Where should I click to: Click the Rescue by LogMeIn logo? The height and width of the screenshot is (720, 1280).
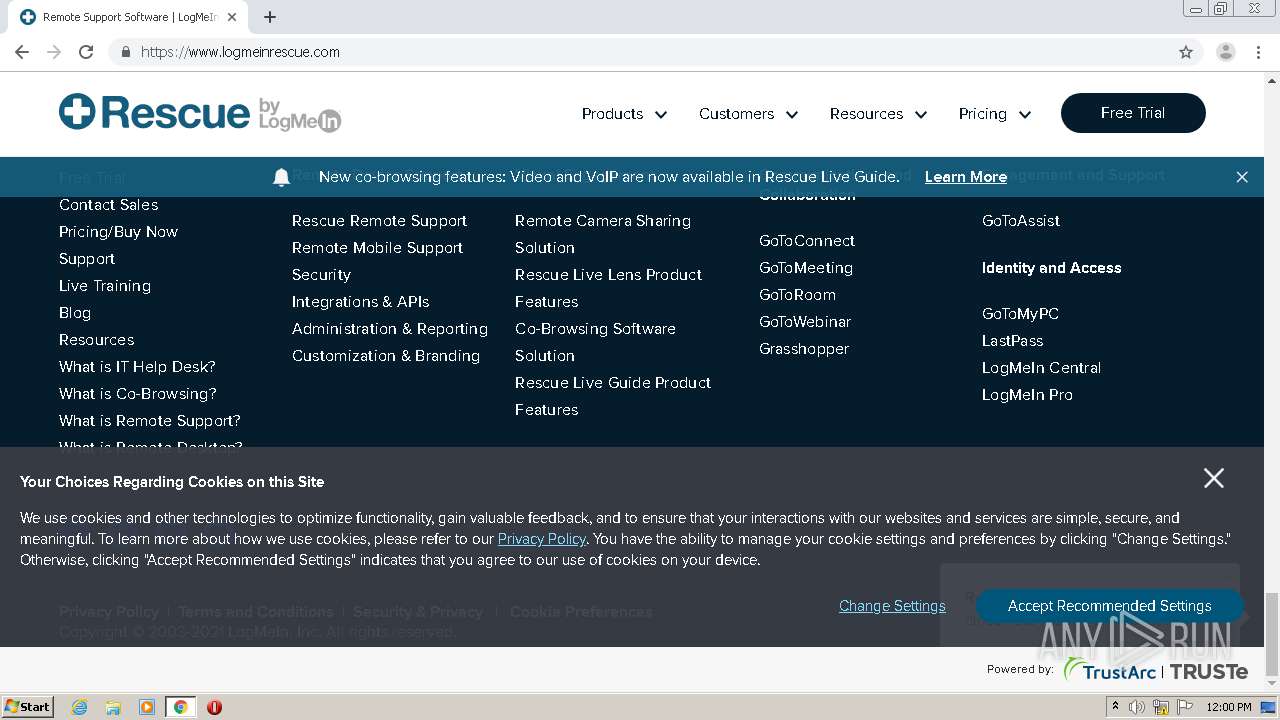click(x=200, y=113)
